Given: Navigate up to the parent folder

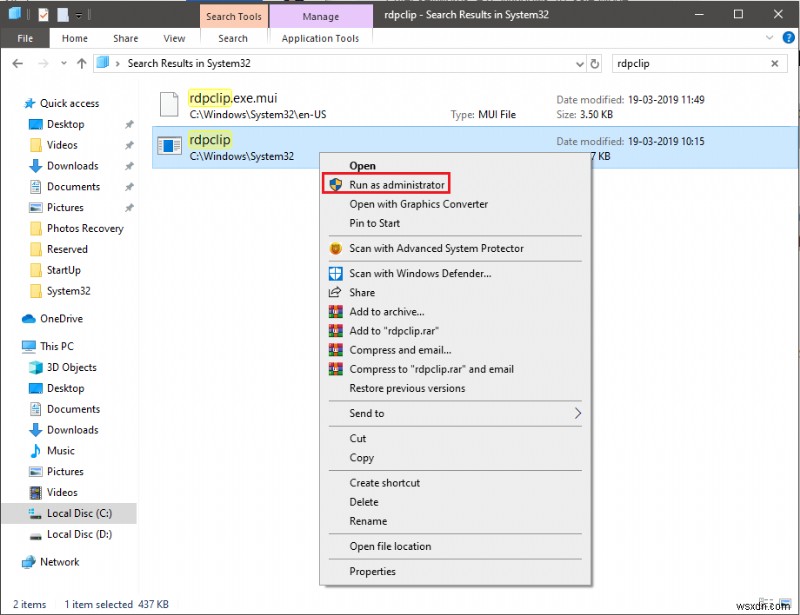Looking at the screenshot, I should coord(81,63).
